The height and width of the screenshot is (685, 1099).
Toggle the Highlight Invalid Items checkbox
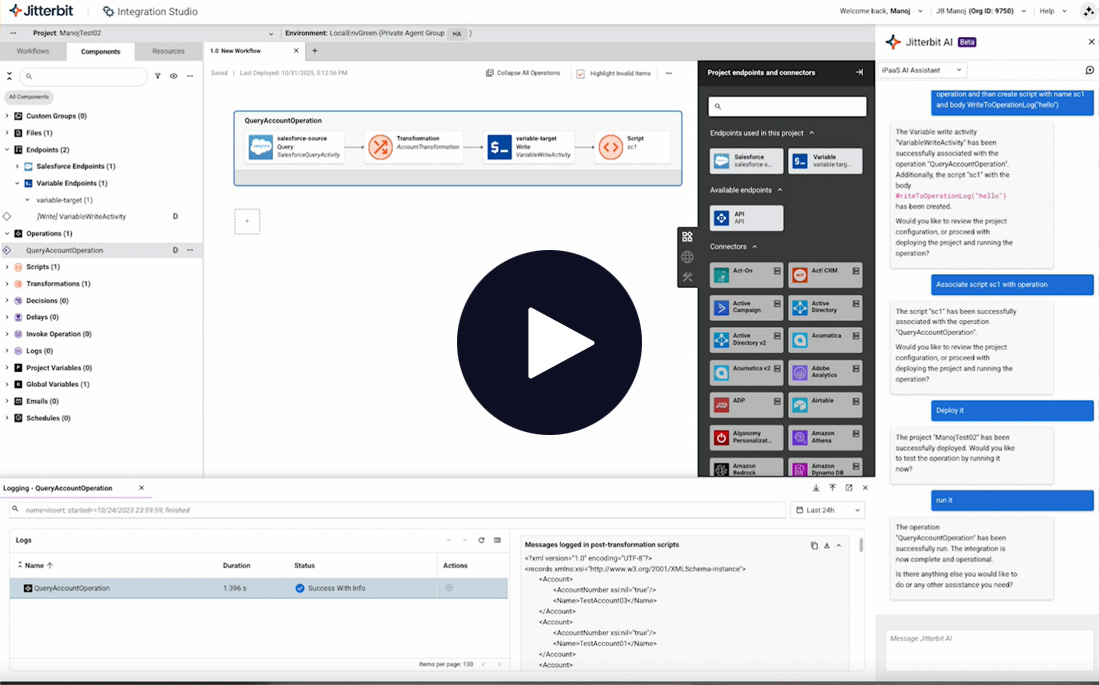coord(581,73)
